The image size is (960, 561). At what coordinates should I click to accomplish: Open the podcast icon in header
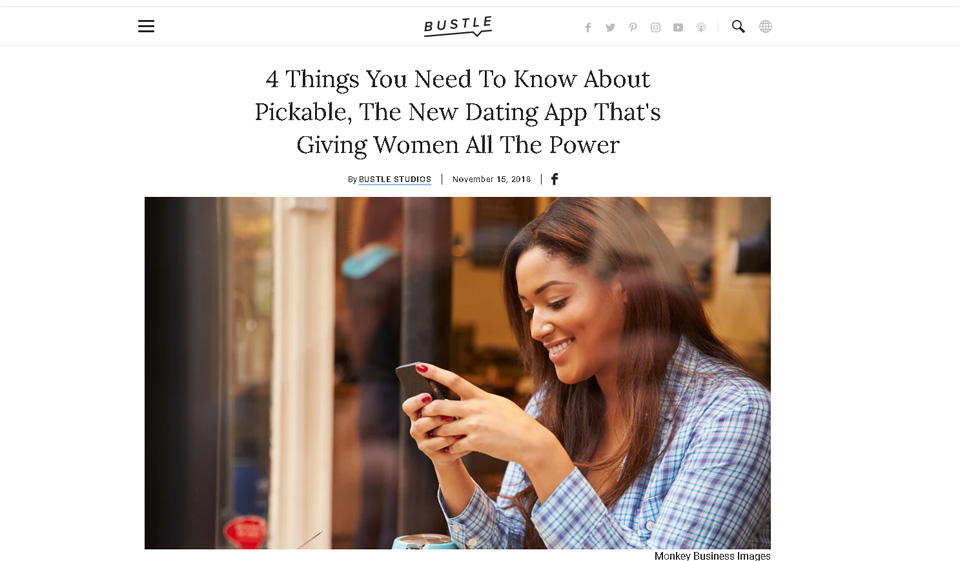pyautogui.click(x=701, y=28)
